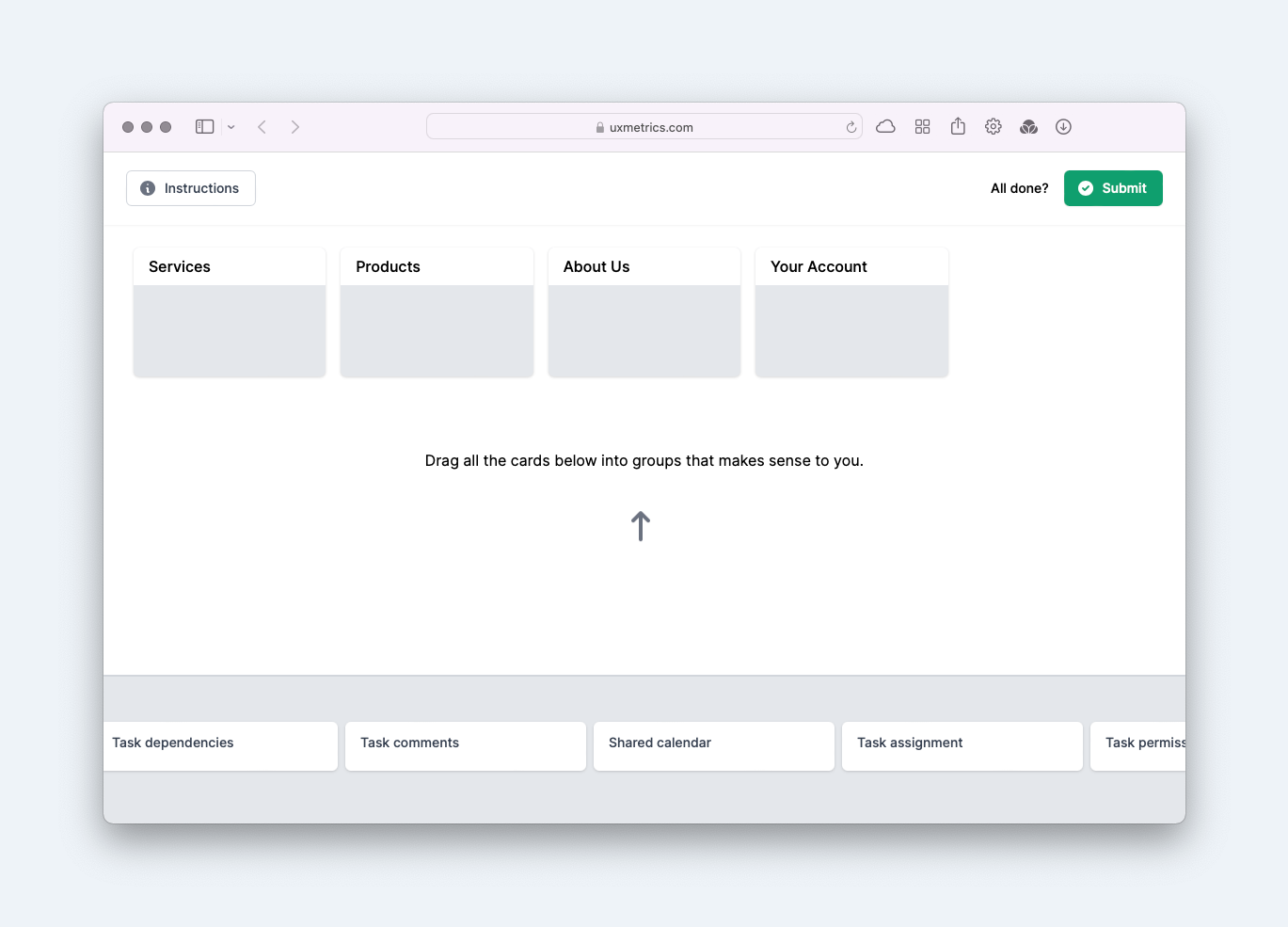Click the Products group drop area
Image resolution: width=1288 pixels, height=927 pixels.
pos(437,331)
